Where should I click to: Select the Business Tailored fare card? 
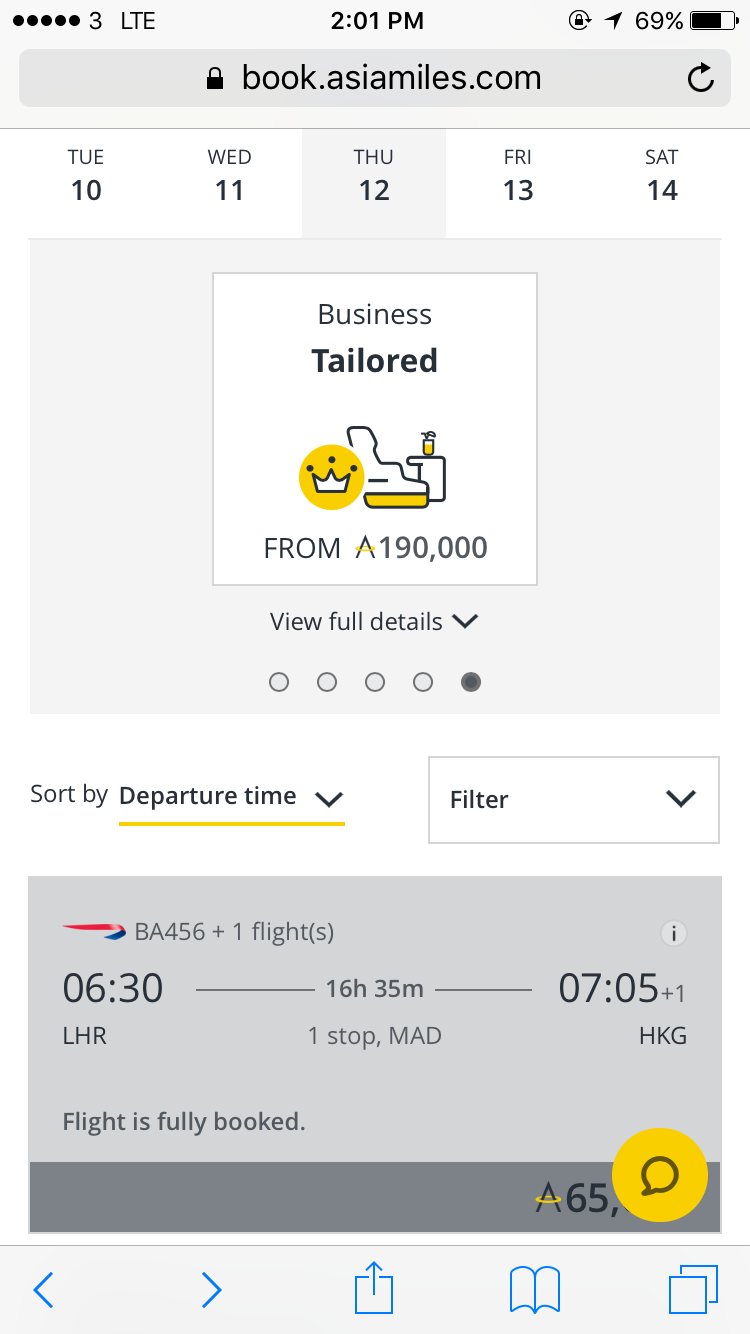pos(375,429)
